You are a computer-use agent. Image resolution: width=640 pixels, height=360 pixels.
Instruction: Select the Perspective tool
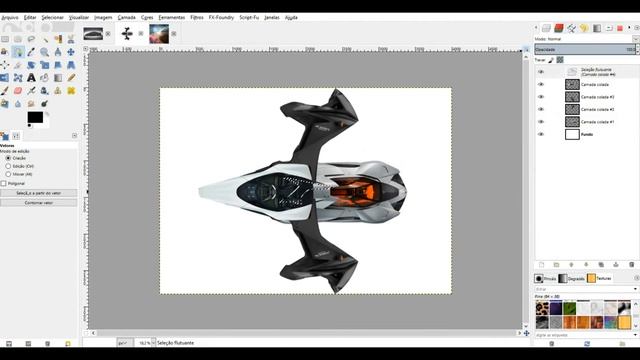click(x=71, y=65)
